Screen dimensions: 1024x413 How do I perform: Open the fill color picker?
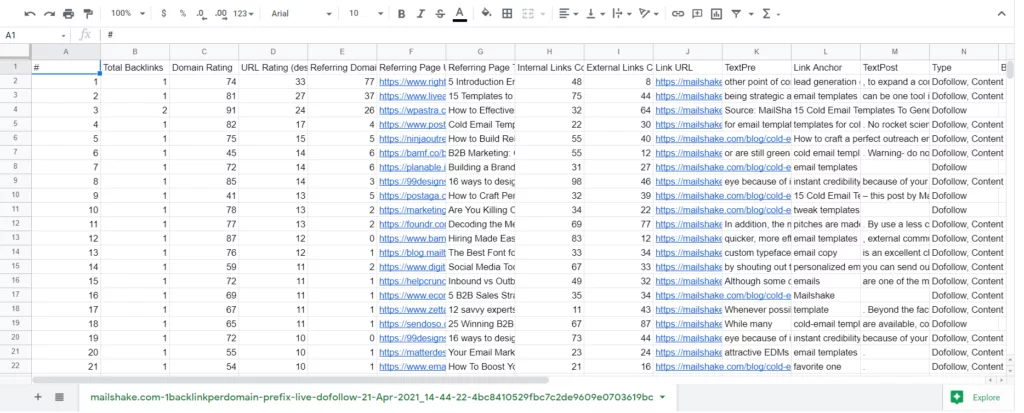pyautogui.click(x=486, y=14)
